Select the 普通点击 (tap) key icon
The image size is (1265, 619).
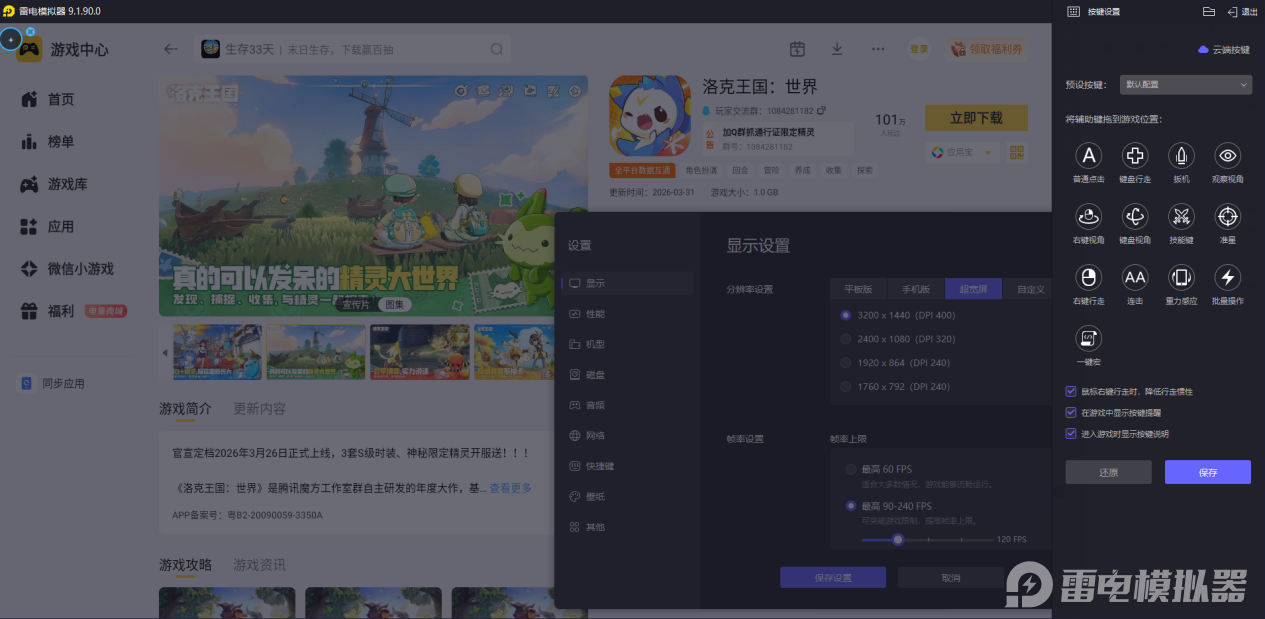coord(1088,156)
